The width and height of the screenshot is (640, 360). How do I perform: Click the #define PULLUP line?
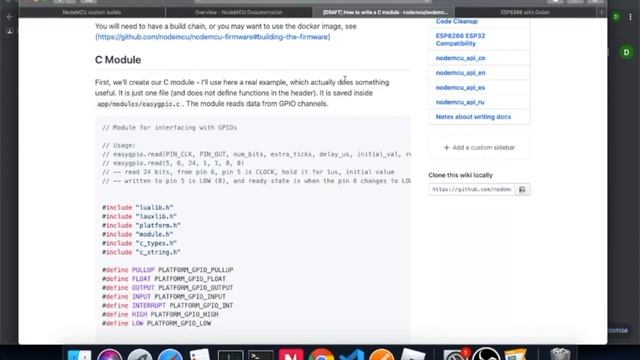tap(168, 270)
